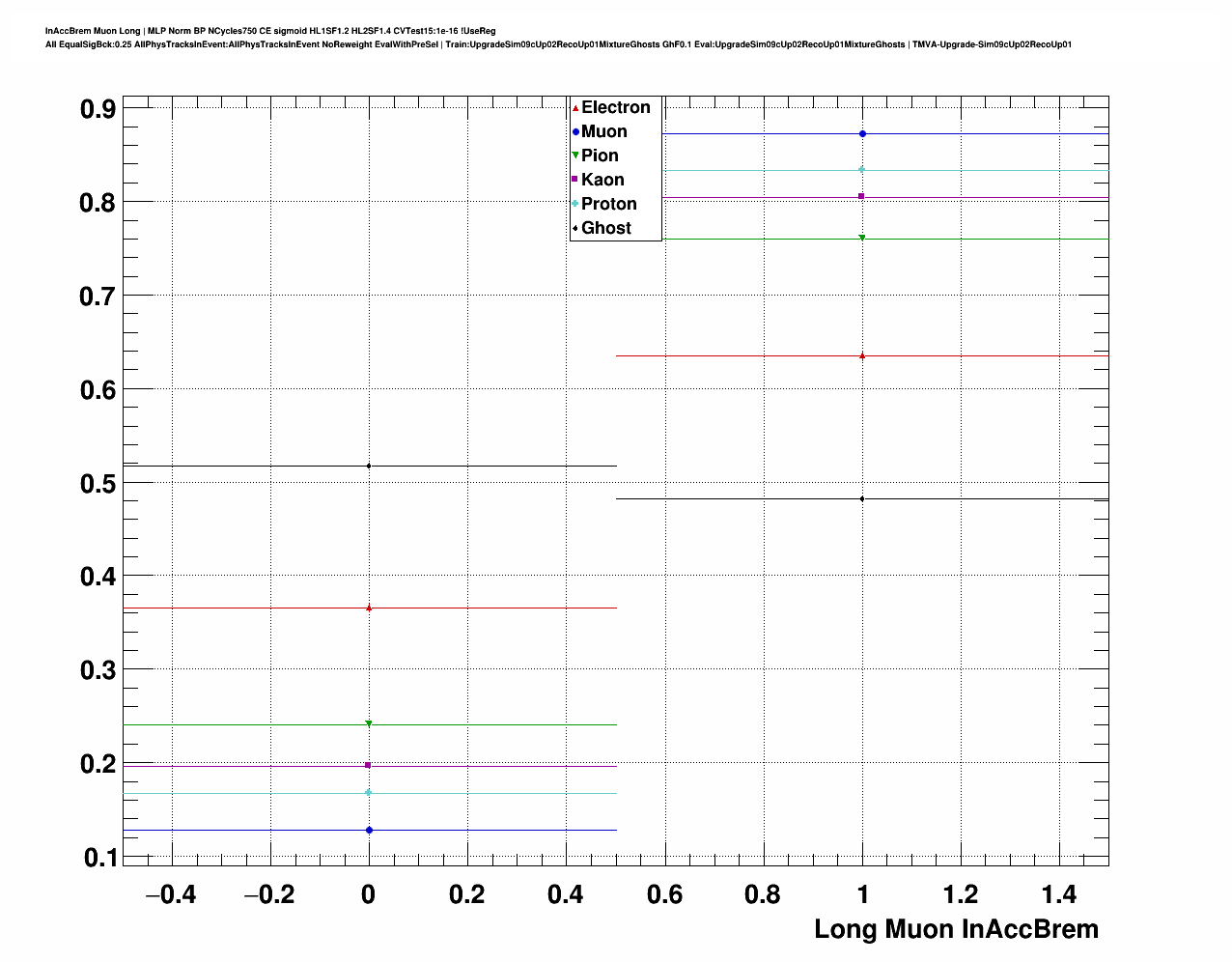
Task: Click the green Pion triangle in legend
Action: click(575, 156)
